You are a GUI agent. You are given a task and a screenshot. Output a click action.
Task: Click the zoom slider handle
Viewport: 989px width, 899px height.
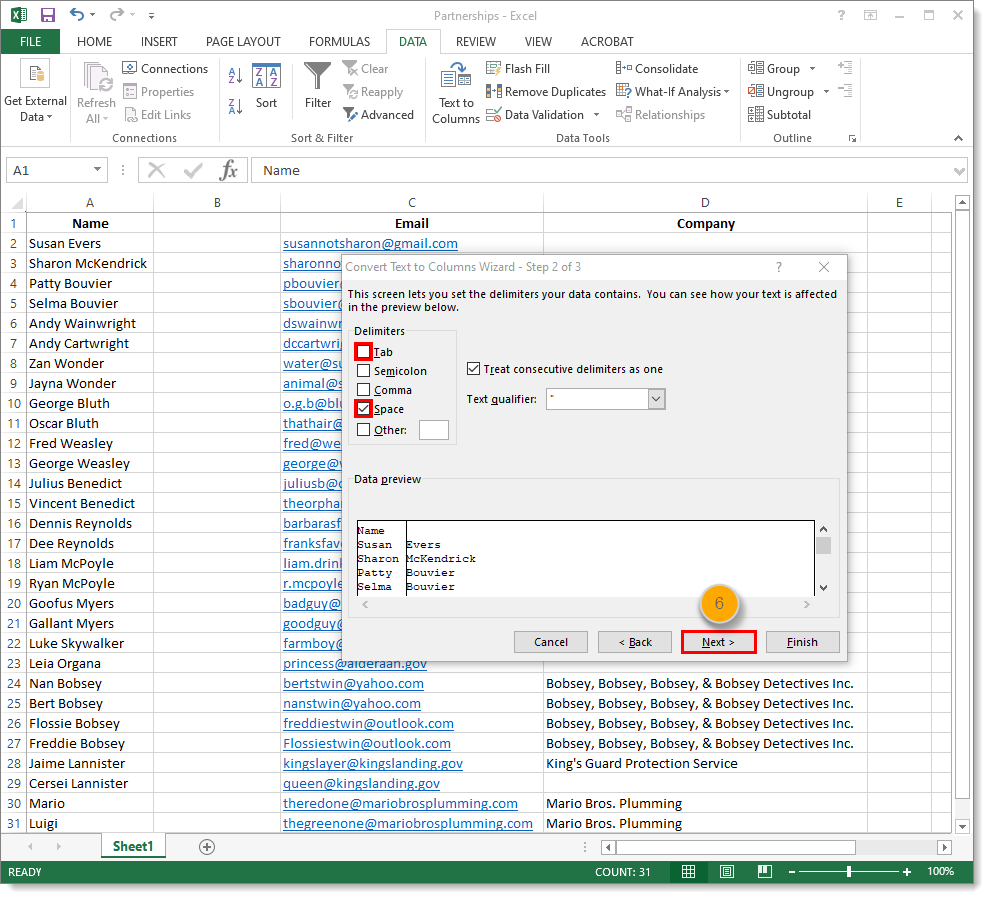[849, 872]
